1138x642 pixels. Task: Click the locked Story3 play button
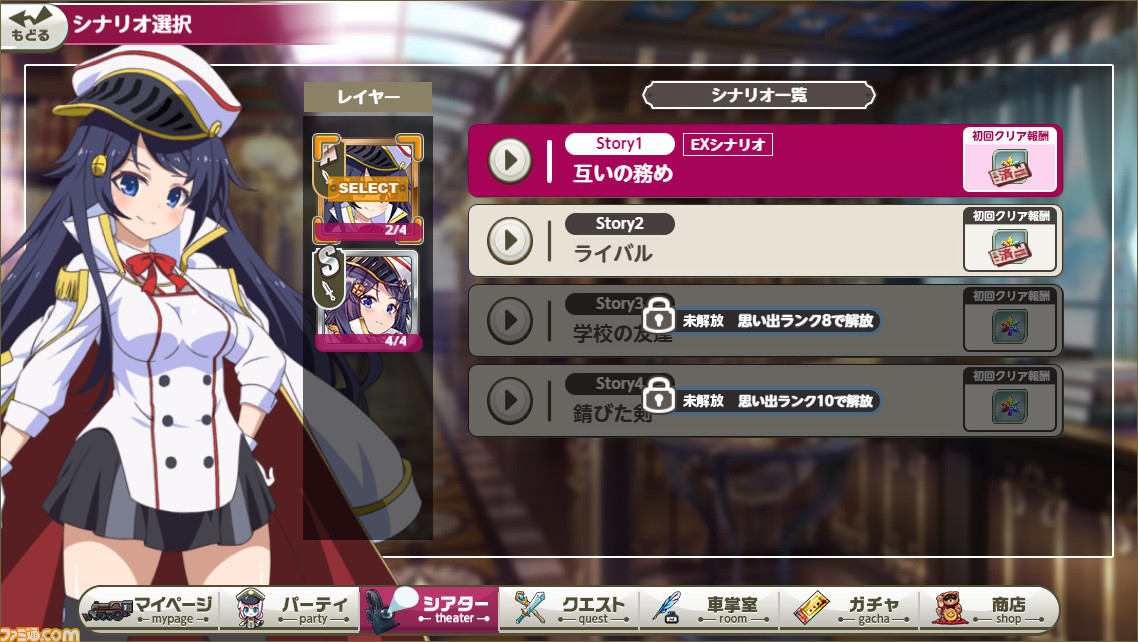tap(509, 320)
